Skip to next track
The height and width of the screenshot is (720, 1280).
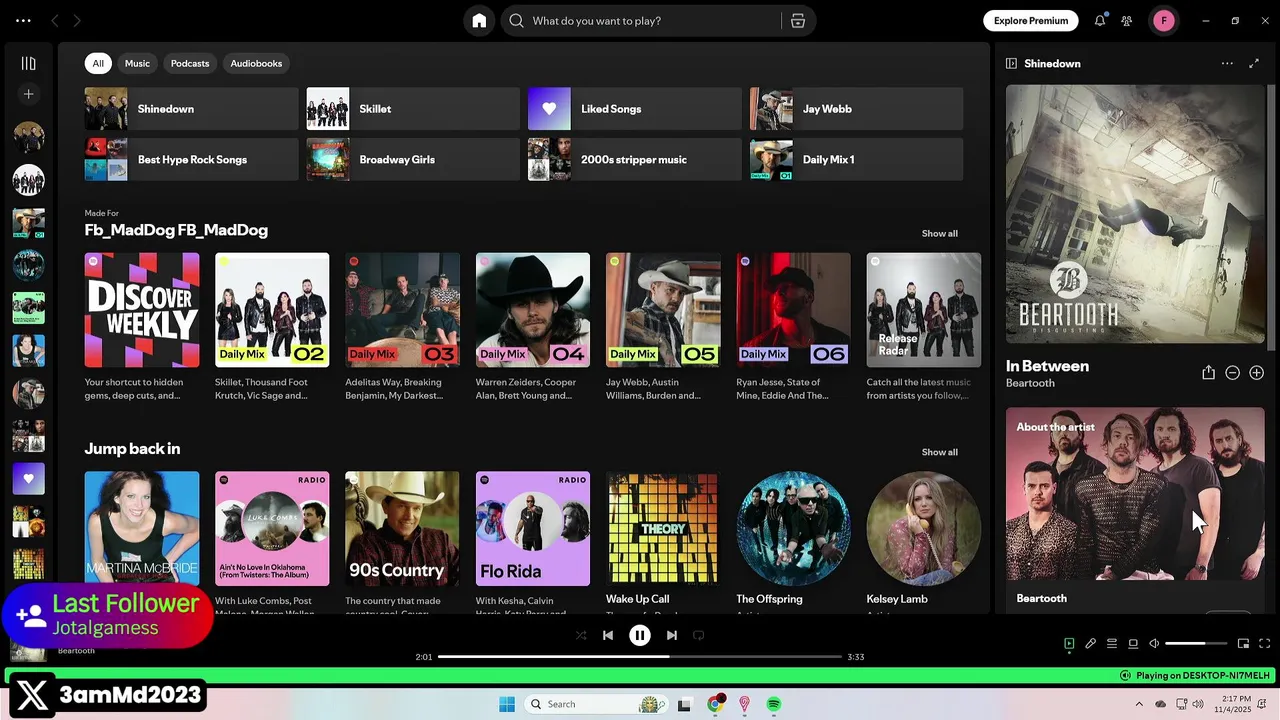(672, 635)
